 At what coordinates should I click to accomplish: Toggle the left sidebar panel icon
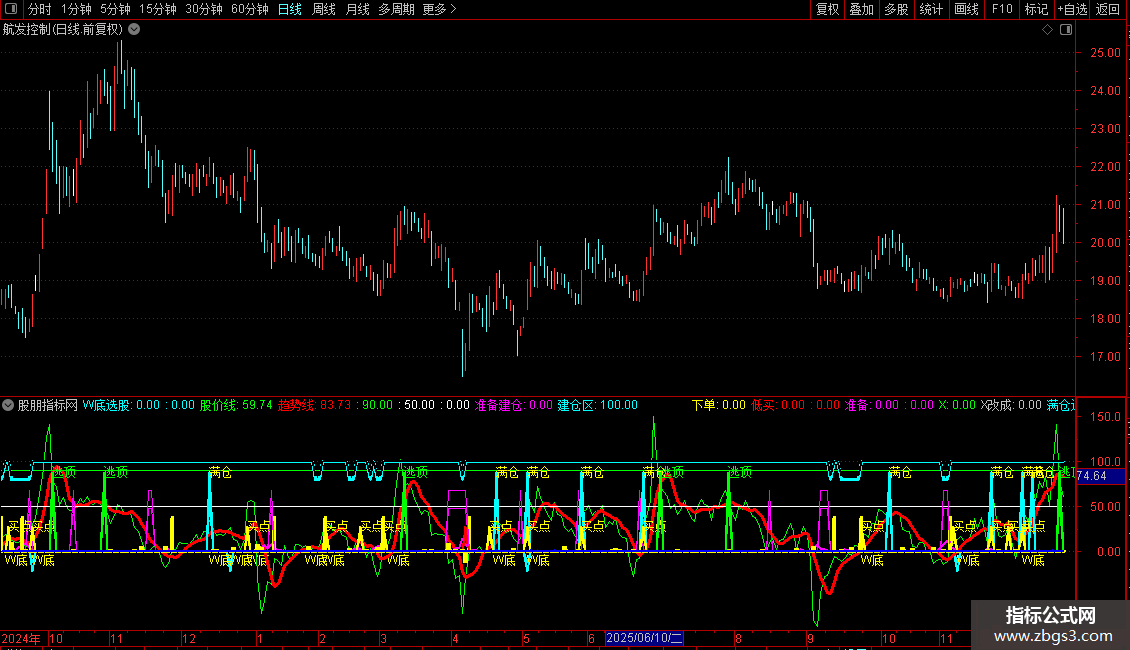pos(11,9)
